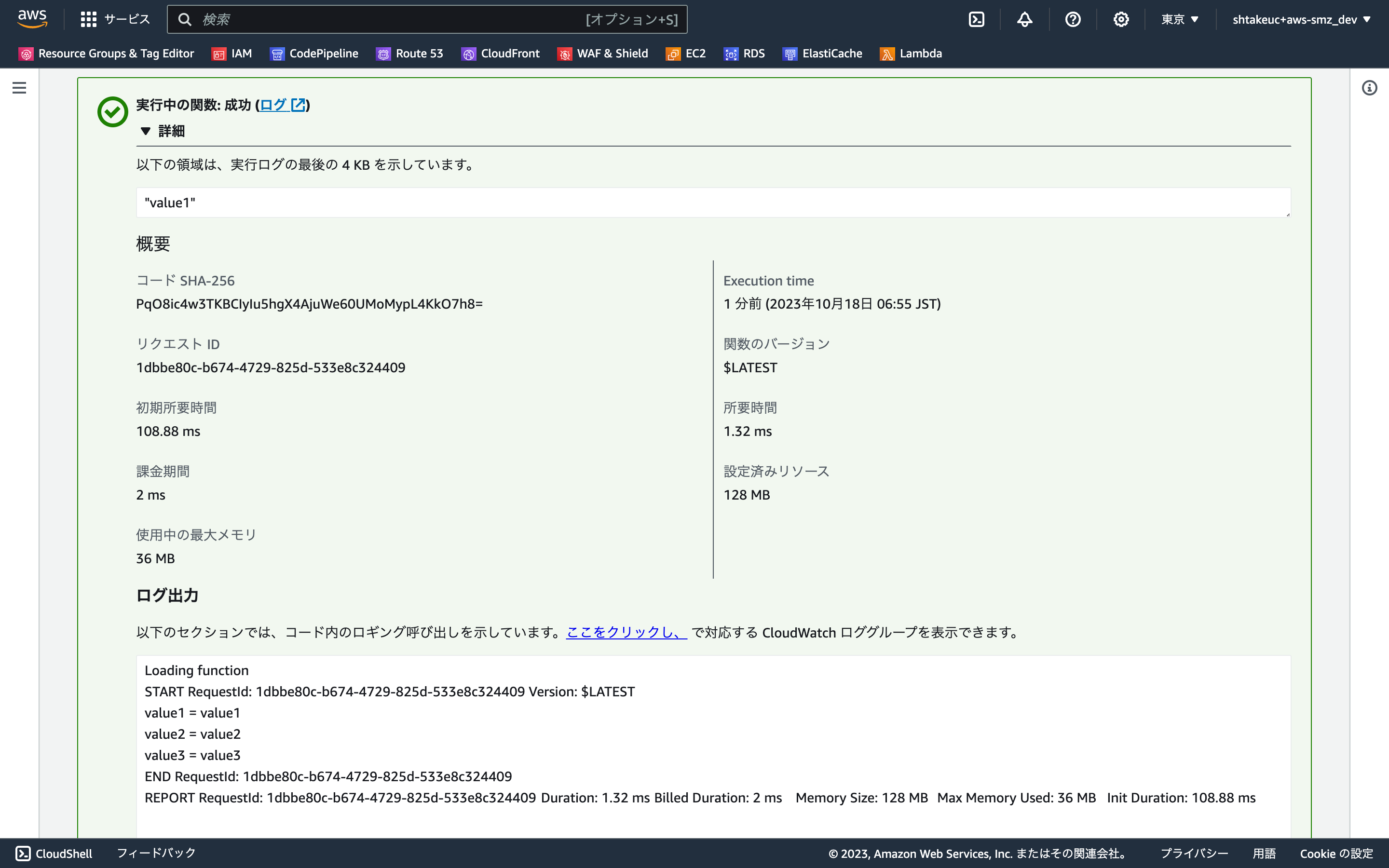Open the EC2 favorites shortcut label
The image size is (1389, 868).
pos(695,54)
